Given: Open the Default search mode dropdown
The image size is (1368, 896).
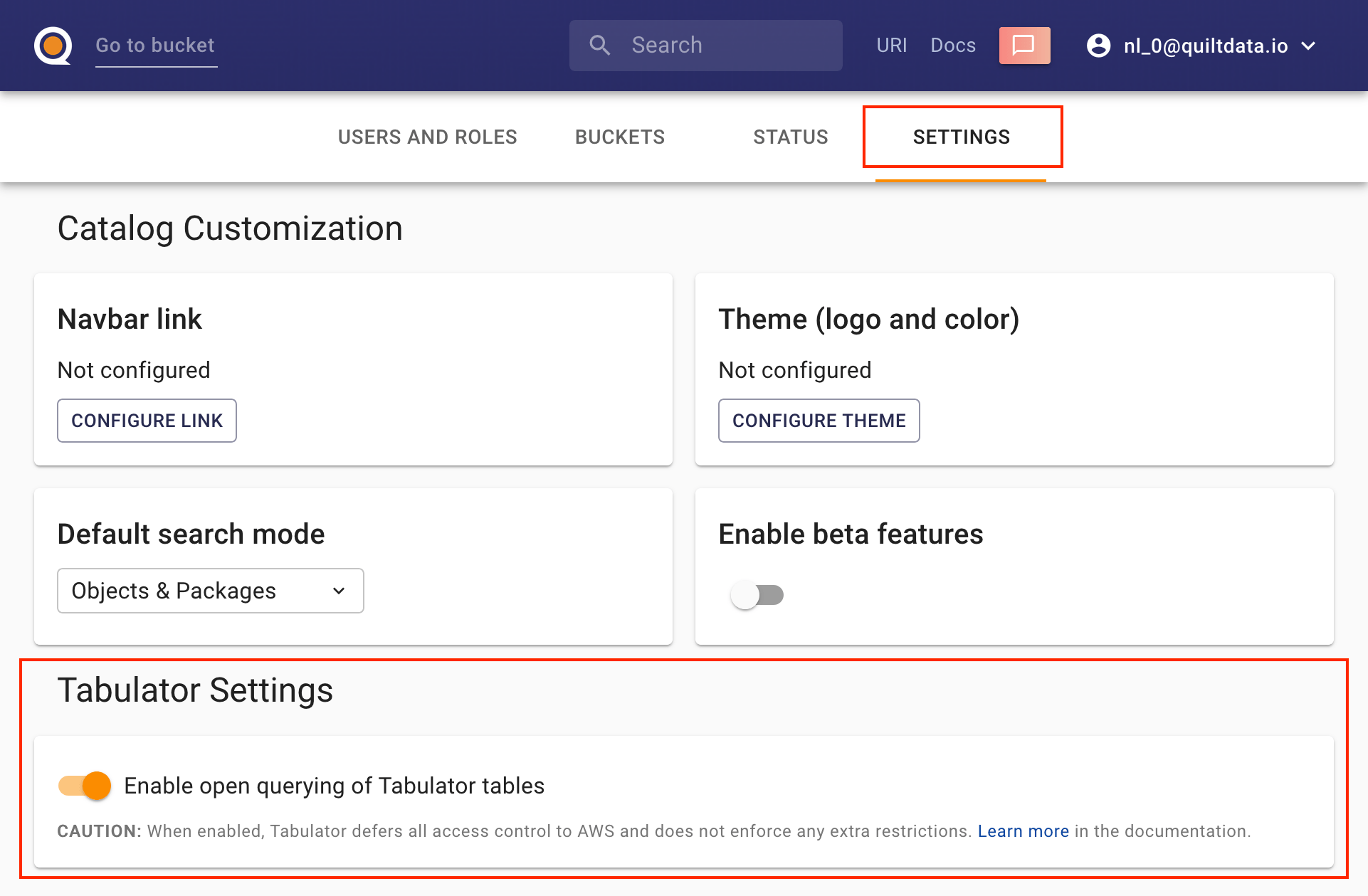Looking at the screenshot, I should click(x=211, y=591).
